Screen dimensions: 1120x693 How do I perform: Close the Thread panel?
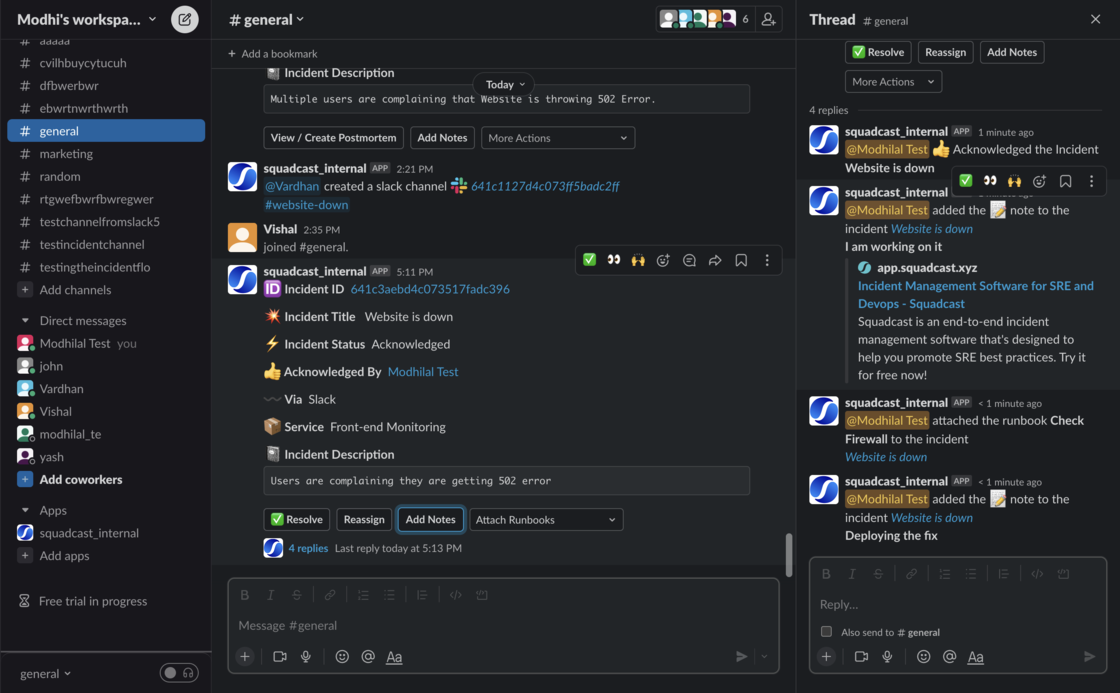[x=1095, y=19]
